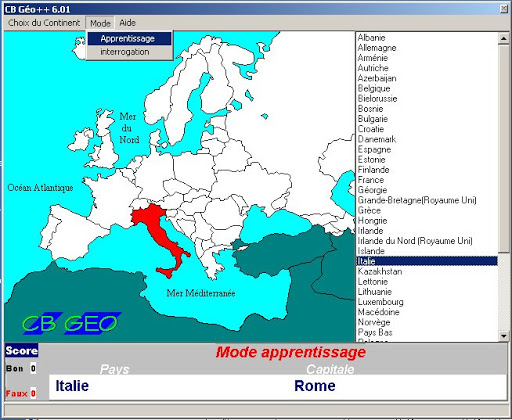Close the CB Géo++ window
This screenshot has height=420, width=512.
504,9
